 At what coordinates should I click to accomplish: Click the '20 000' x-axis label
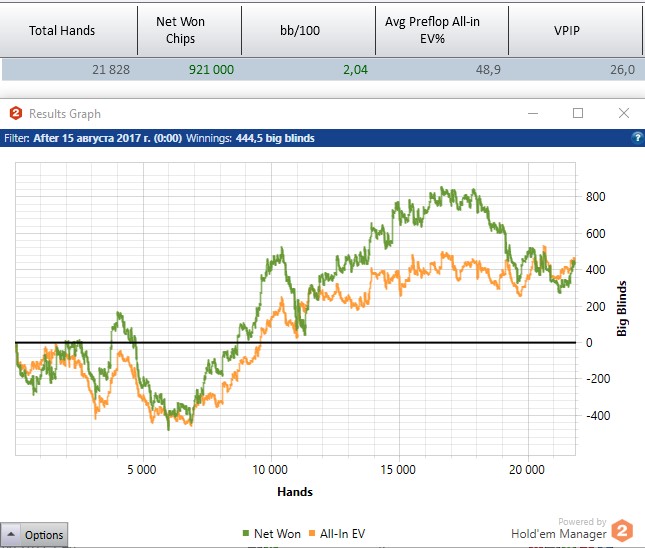point(527,469)
